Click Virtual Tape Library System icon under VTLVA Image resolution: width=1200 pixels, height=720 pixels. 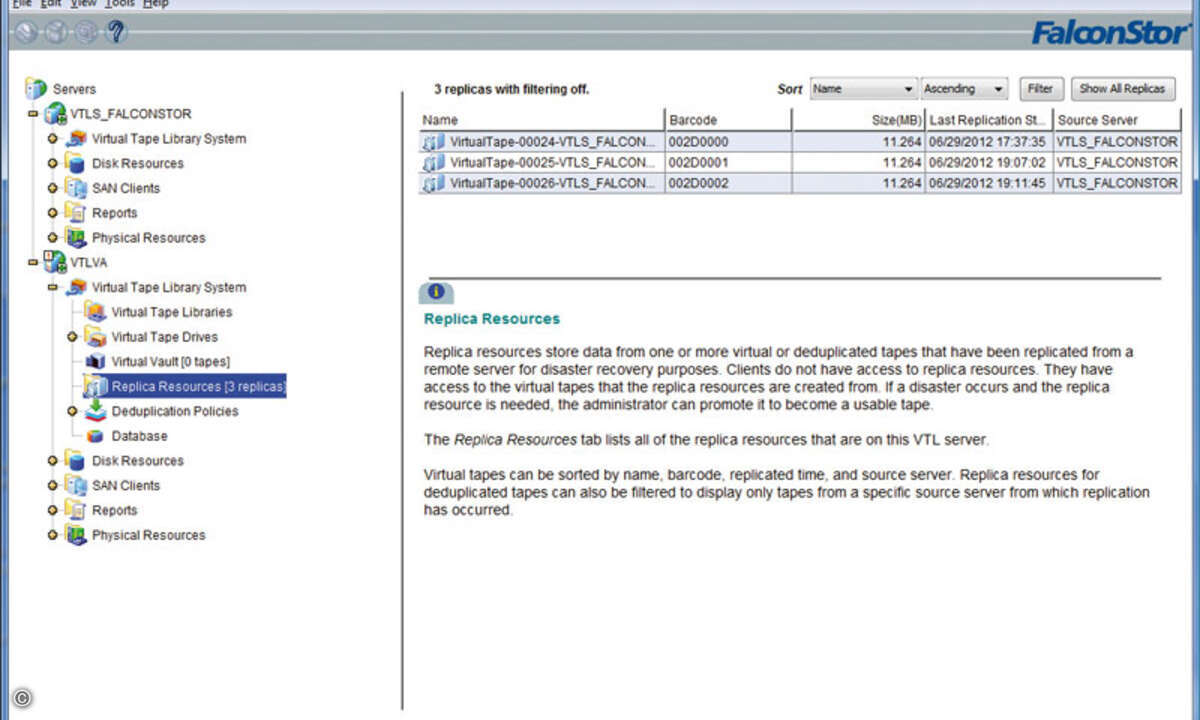(75, 288)
